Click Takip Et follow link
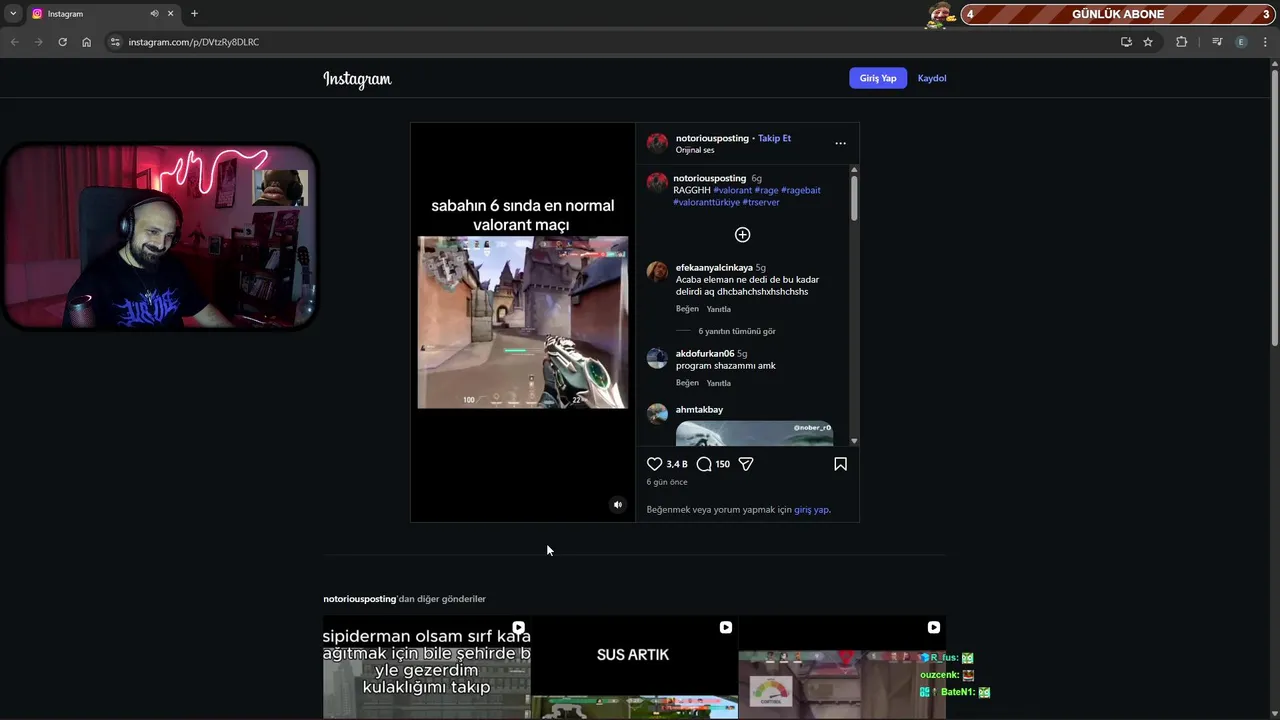1280x720 pixels. coord(774,138)
